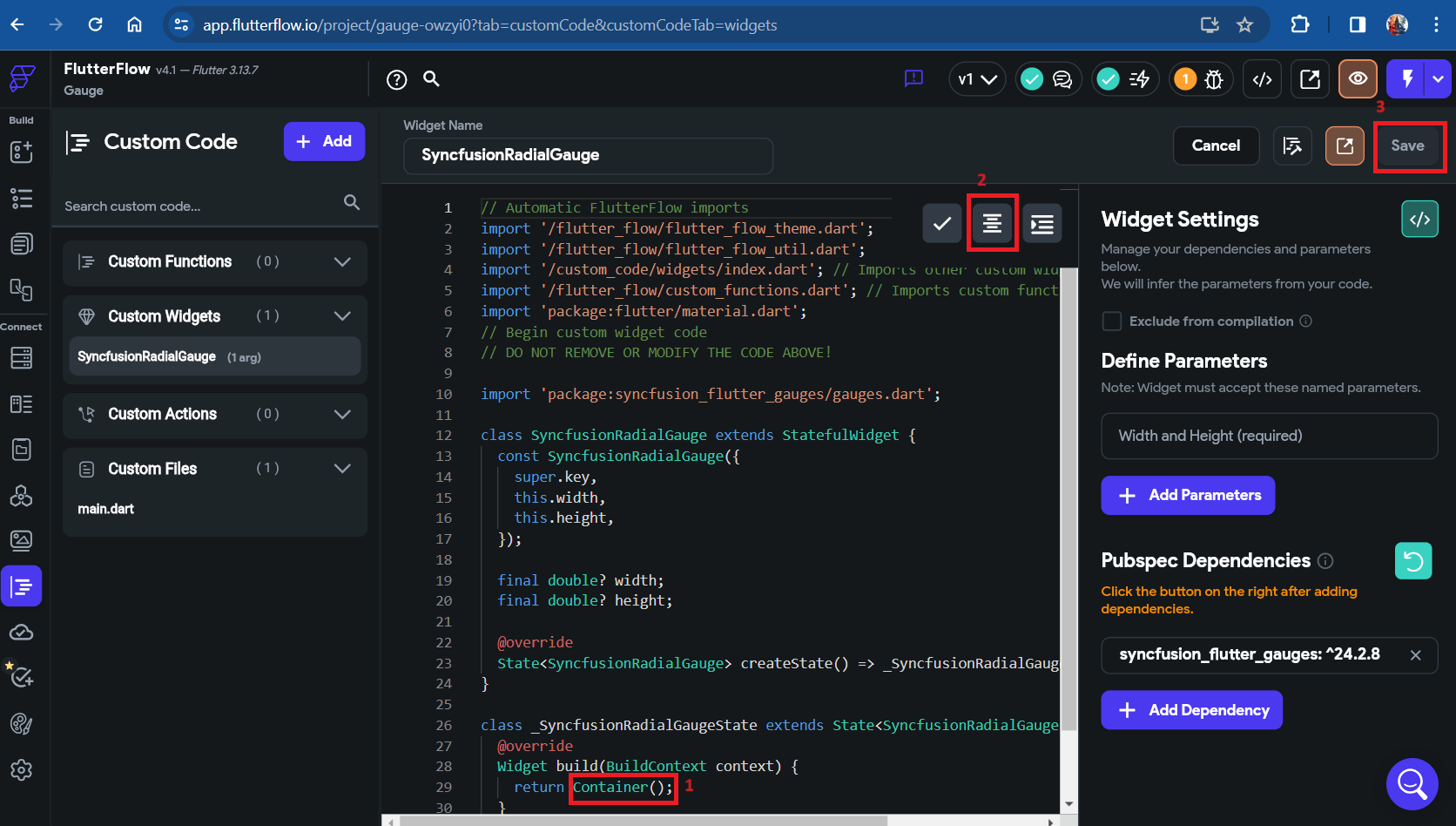This screenshot has height=826, width=1456.
Task: Collapse the Custom Functions section
Action: [342, 261]
